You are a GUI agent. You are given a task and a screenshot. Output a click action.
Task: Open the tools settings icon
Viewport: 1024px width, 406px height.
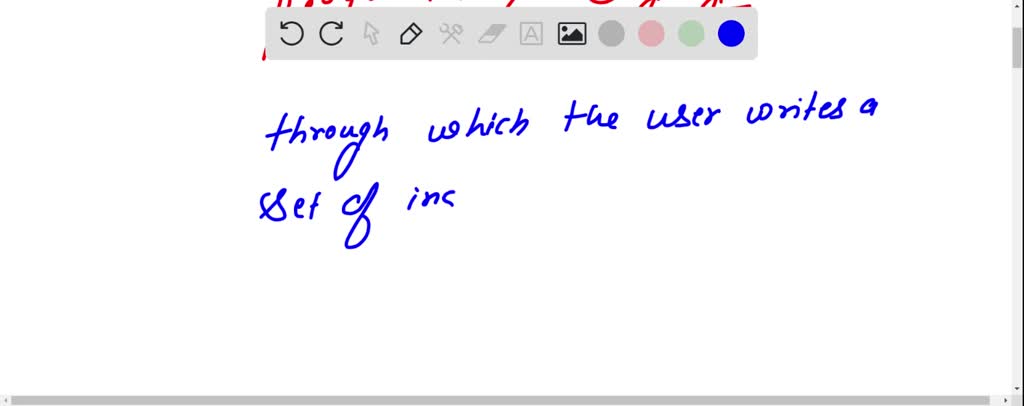point(451,33)
